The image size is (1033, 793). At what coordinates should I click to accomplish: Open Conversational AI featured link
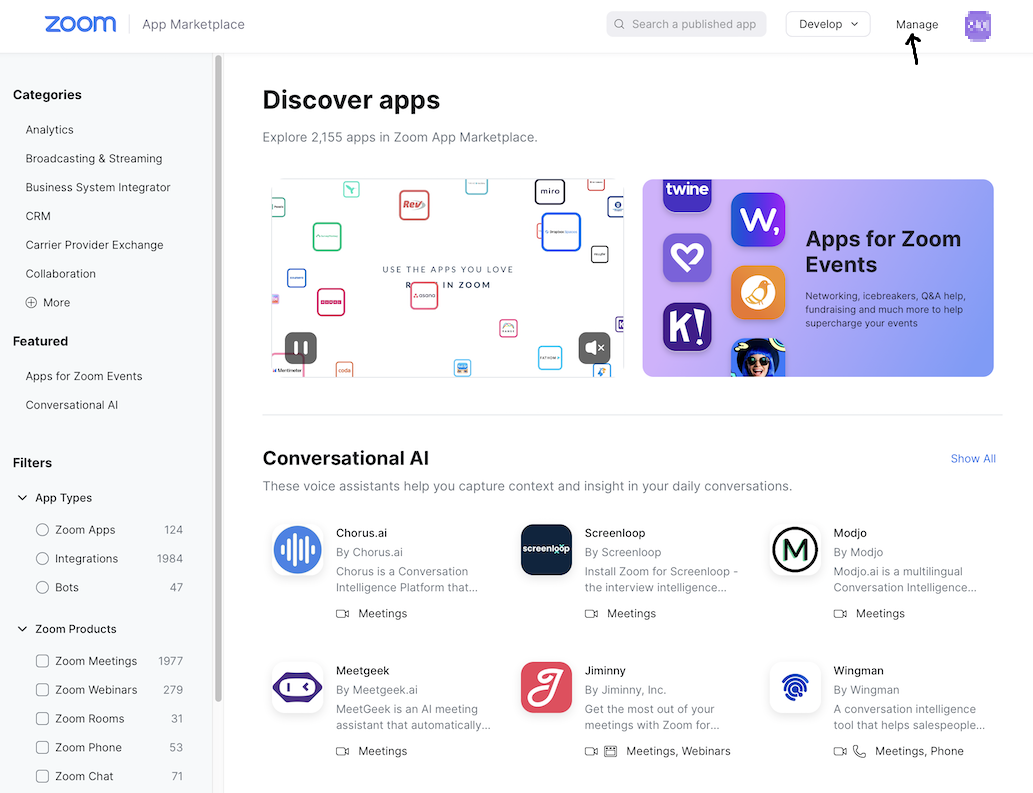(x=72, y=405)
